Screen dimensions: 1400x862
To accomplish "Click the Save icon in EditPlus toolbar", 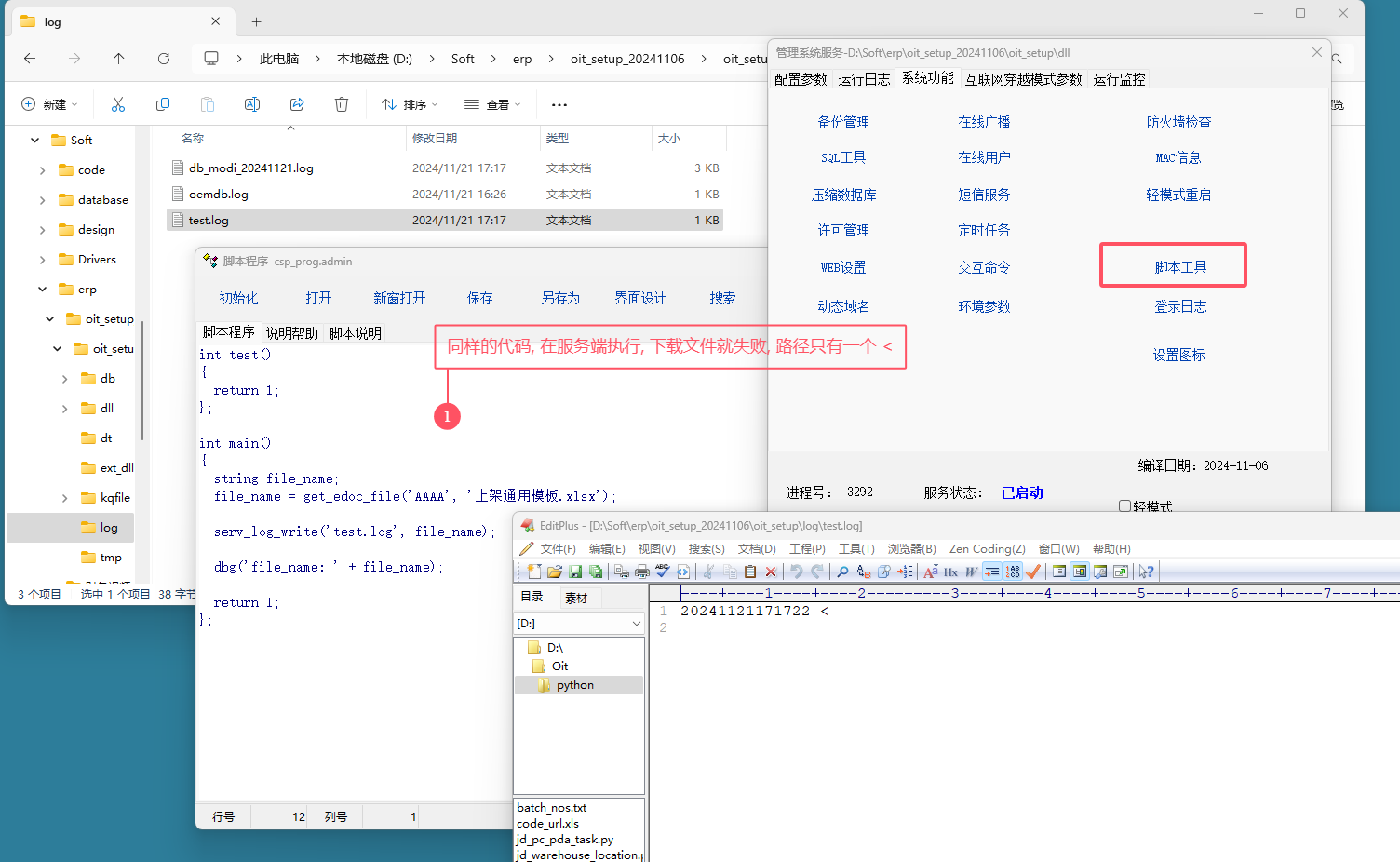I will [x=575, y=572].
